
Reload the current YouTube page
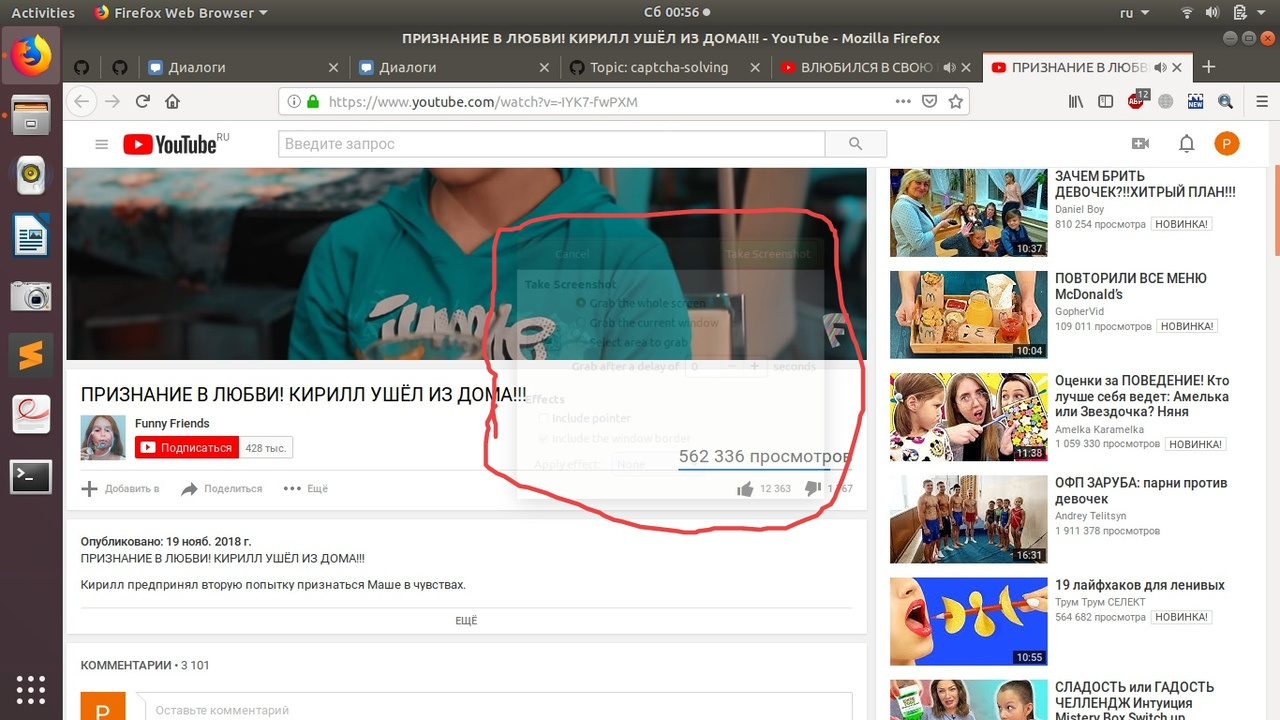coord(143,101)
